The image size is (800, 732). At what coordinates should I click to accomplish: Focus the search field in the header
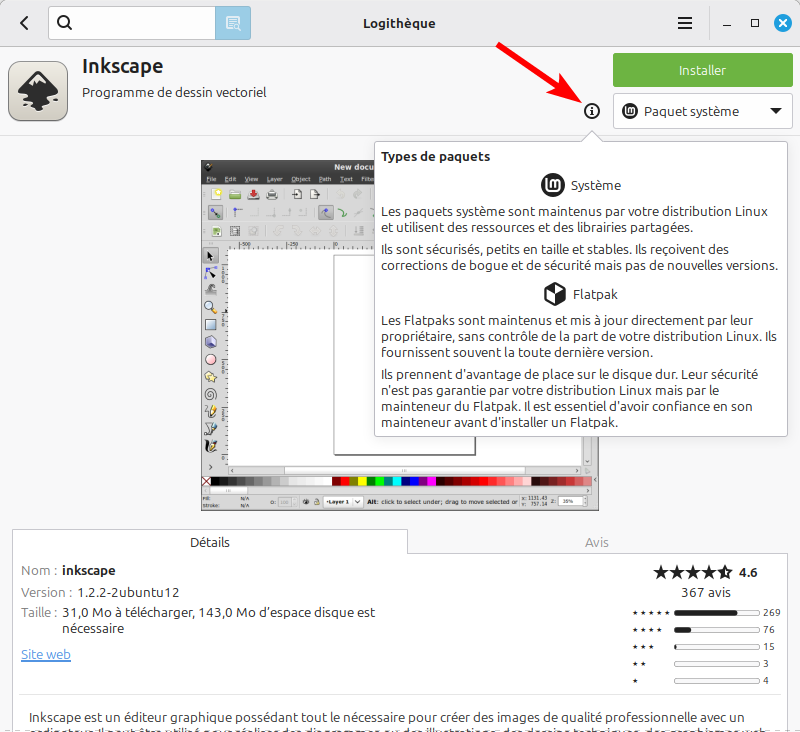132,23
